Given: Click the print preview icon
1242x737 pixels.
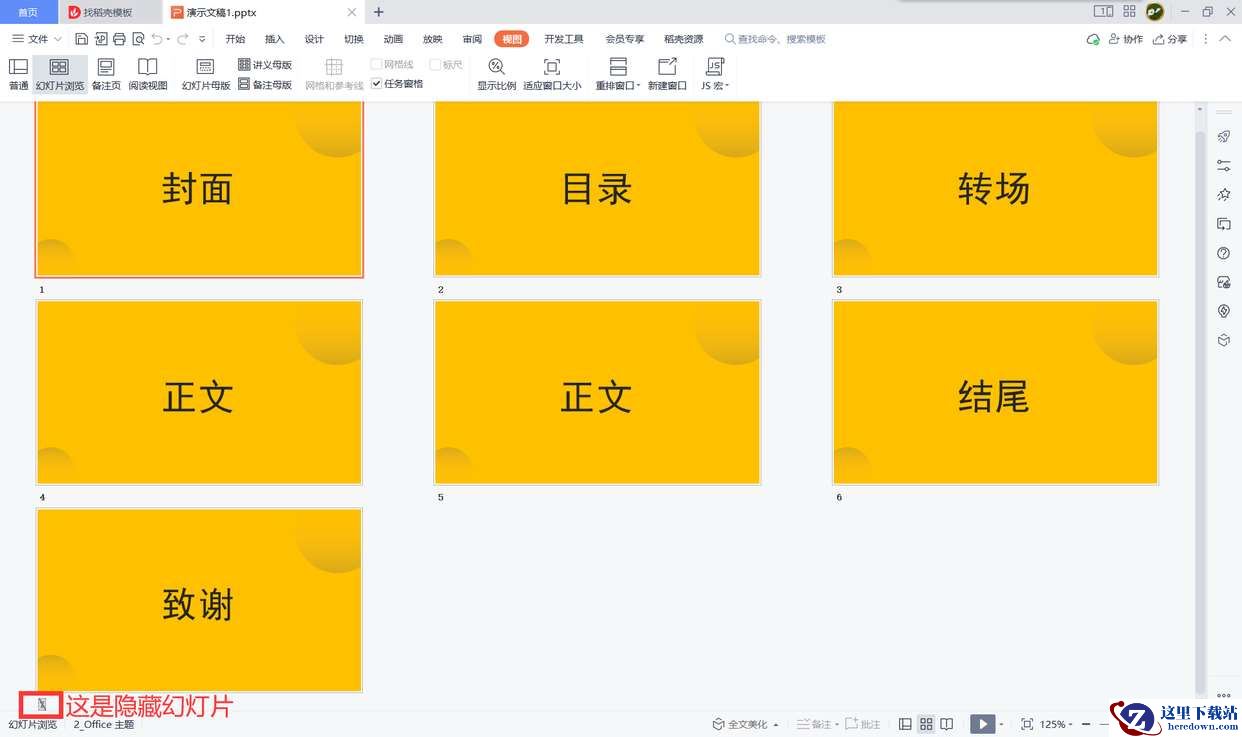Looking at the screenshot, I should (x=138, y=39).
